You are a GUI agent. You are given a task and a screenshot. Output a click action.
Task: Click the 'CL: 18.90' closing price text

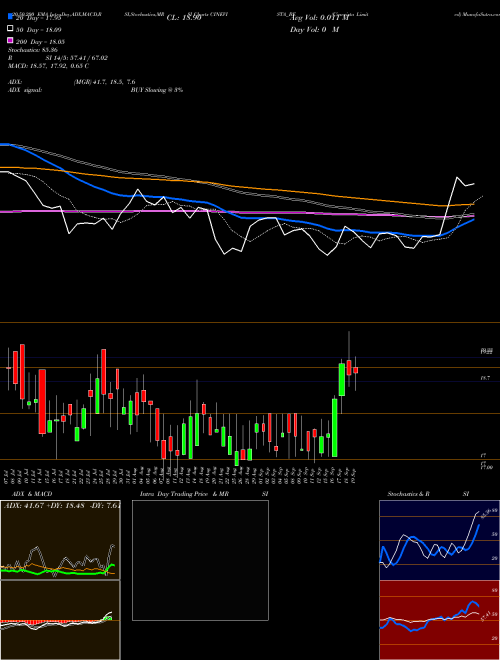click(x=184, y=18)
